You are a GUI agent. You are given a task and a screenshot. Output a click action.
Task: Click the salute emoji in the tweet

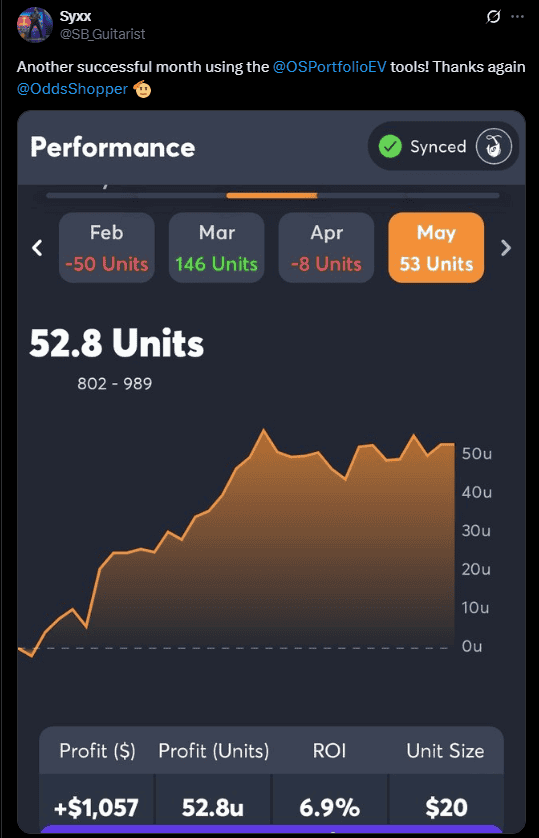(142, 89)
